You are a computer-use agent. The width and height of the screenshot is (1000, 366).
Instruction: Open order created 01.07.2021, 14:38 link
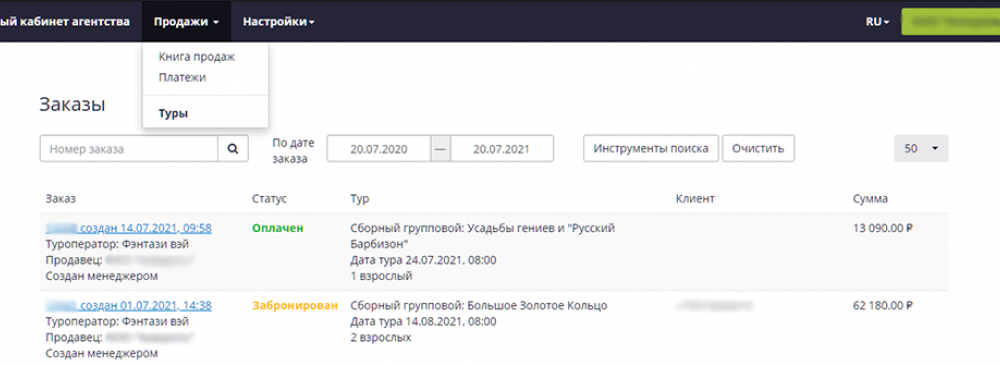[x=129, y=305]
